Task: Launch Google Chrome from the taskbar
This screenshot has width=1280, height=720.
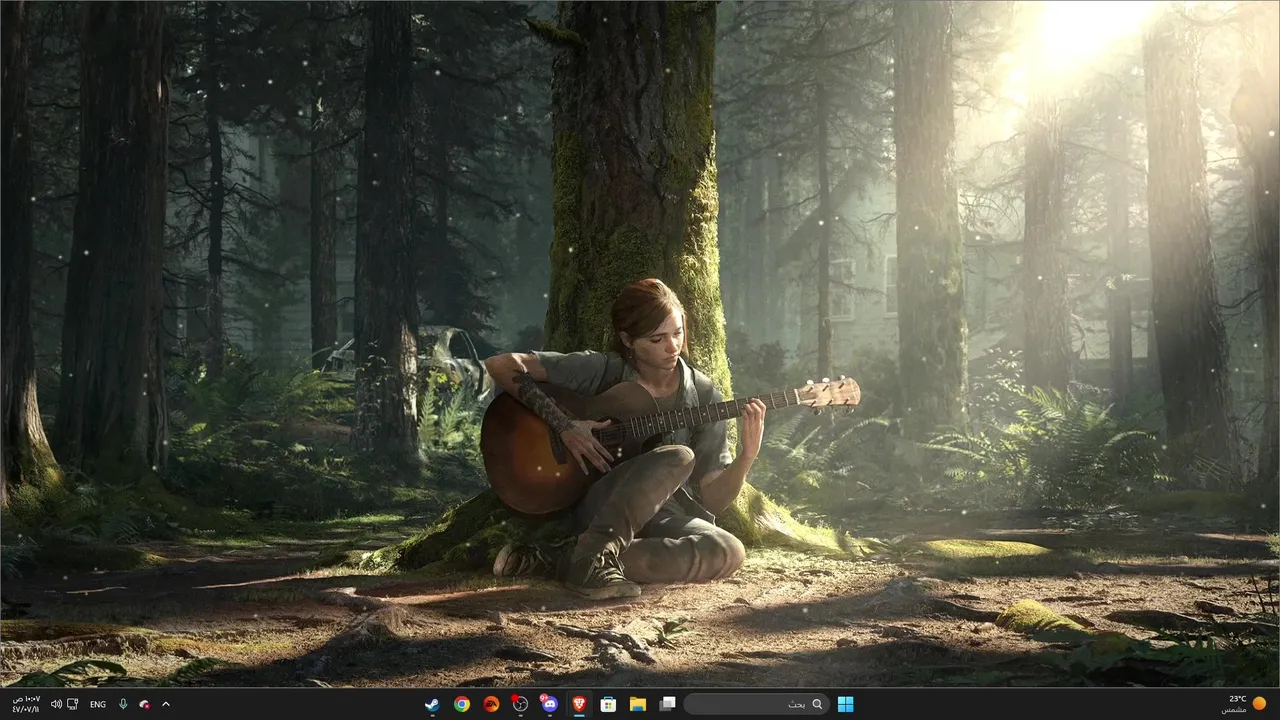Action: pyautogui.click(x=461, y=704)
